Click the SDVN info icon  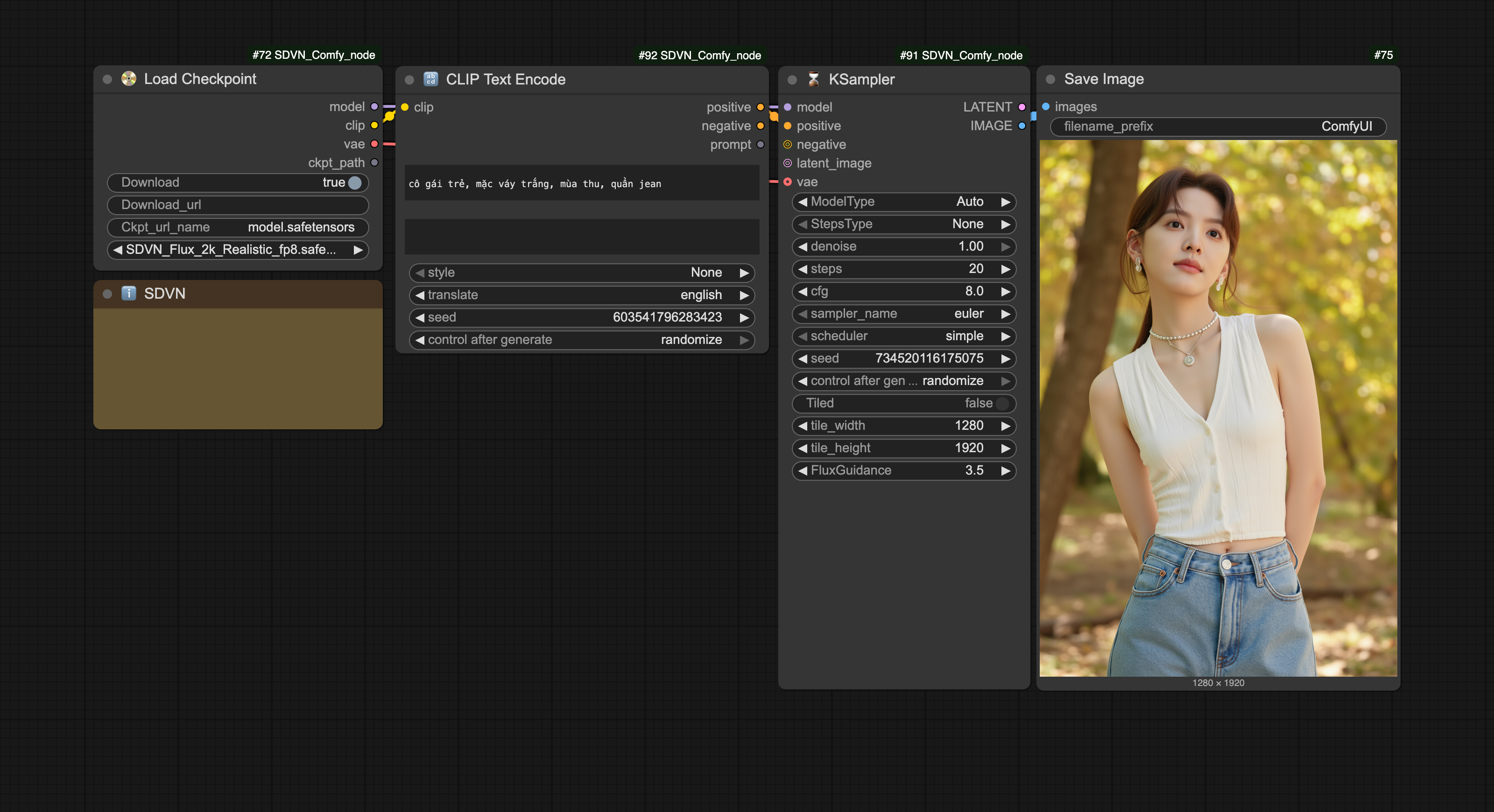(129, 293)
